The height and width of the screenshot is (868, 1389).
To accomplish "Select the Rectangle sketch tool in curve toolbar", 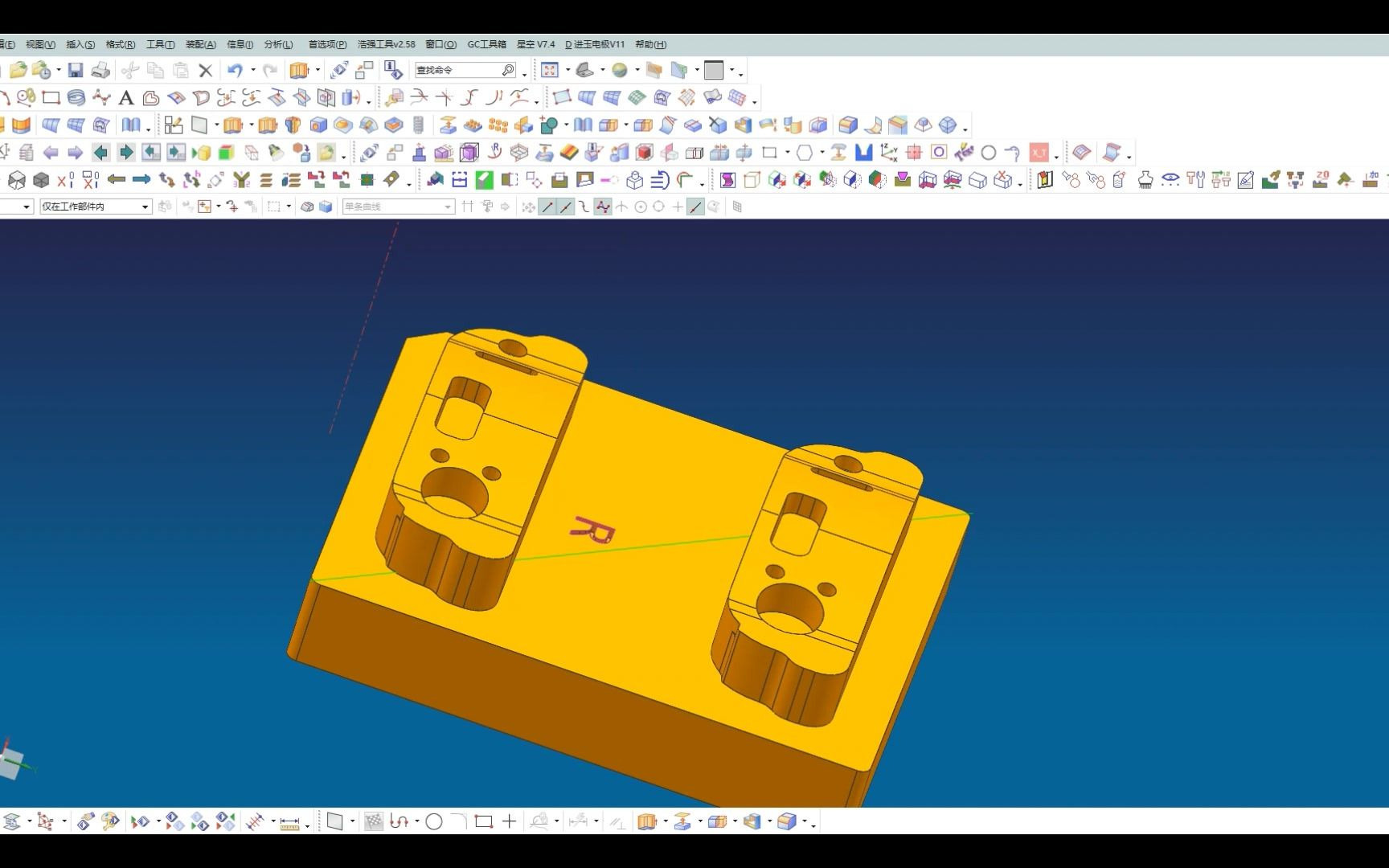I will tap(51, 98).
